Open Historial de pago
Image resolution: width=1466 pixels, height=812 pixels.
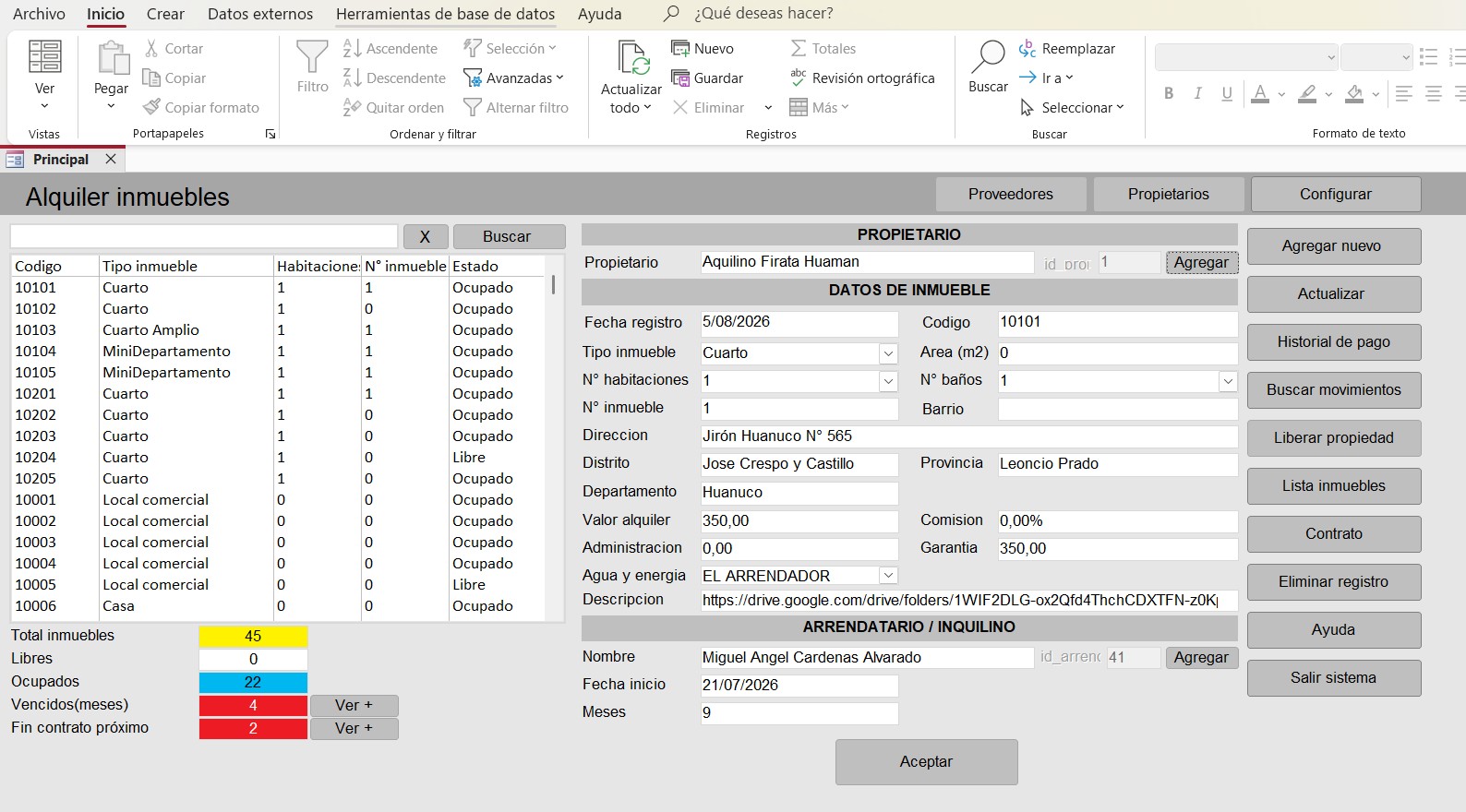[x=1334, y=342]
